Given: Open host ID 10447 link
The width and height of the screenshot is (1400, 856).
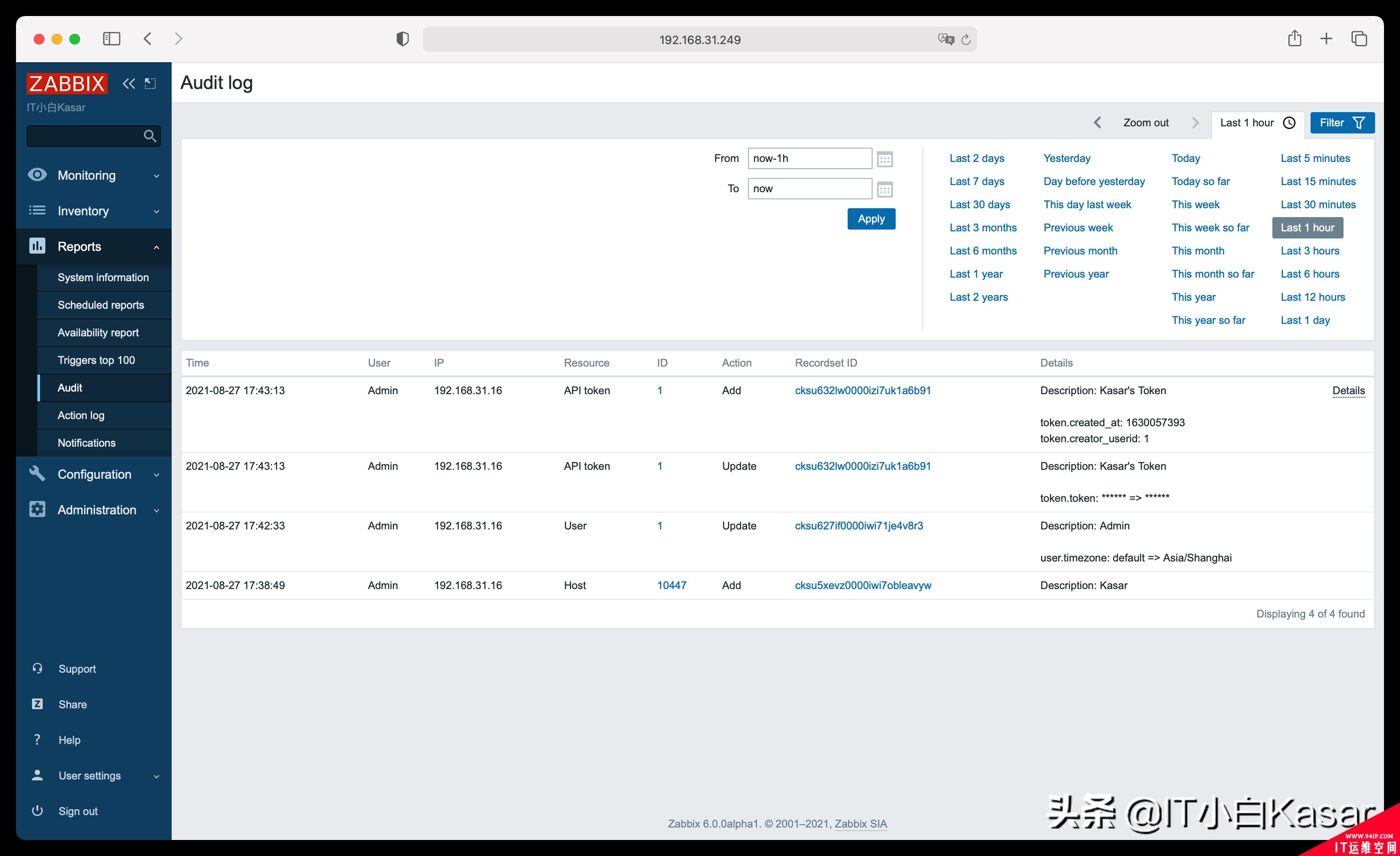Looking at the screenshot, I should pos(672,585).
